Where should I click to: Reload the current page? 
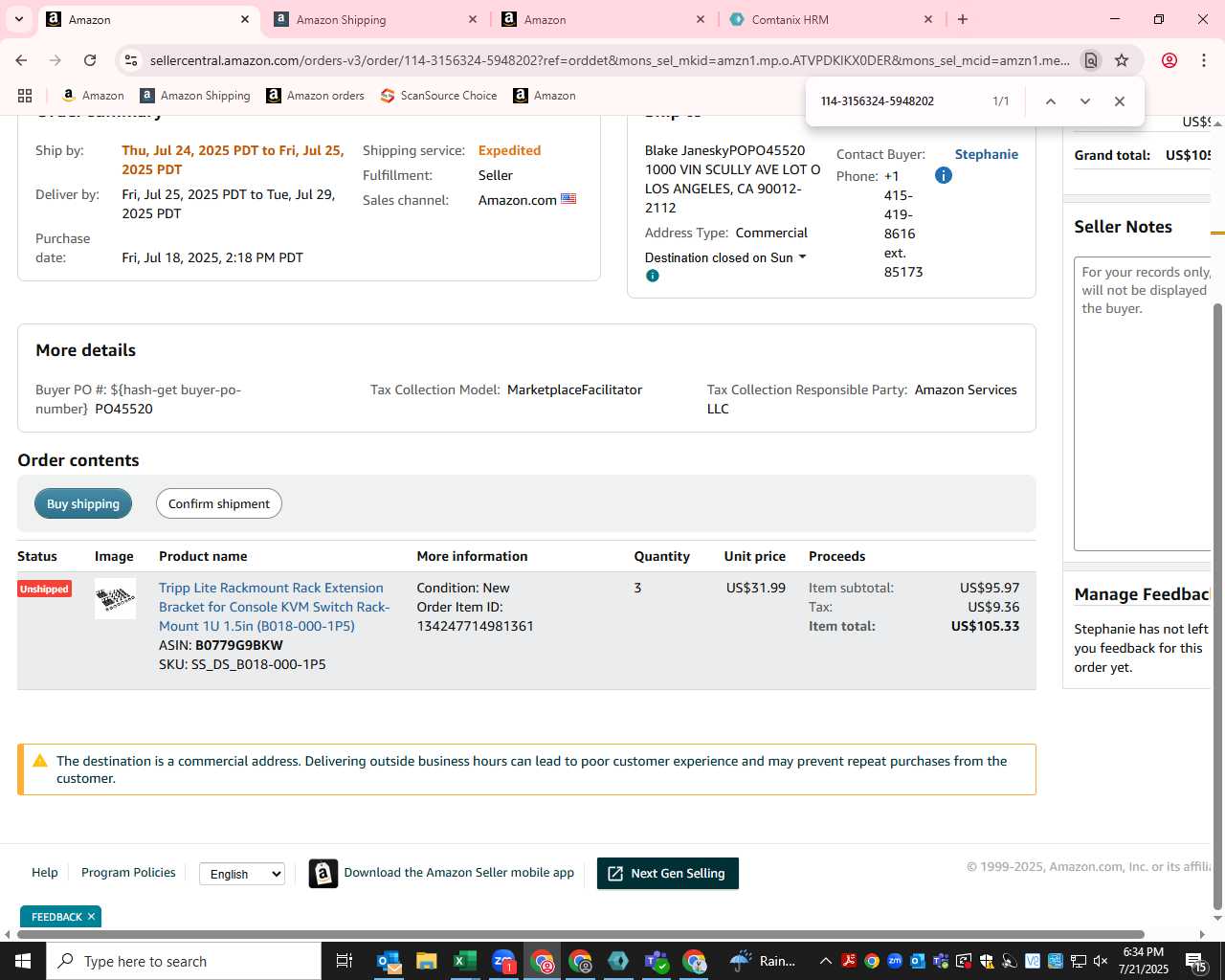(90, 60)
